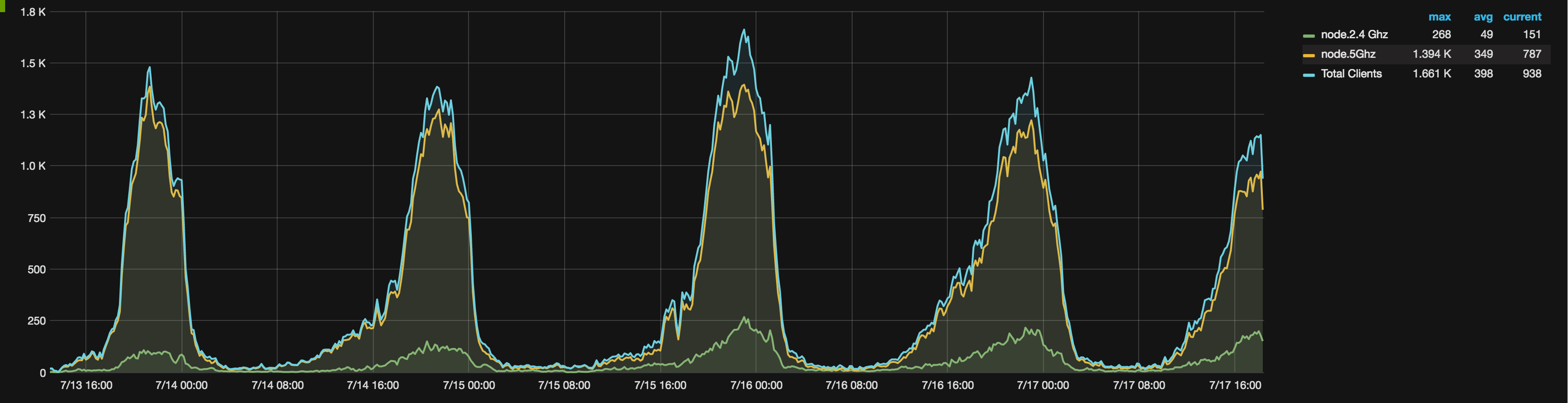Screen dimensions: 1568x403
Task: Click the 0 label on the y-axis
Action: pos(42,373)
